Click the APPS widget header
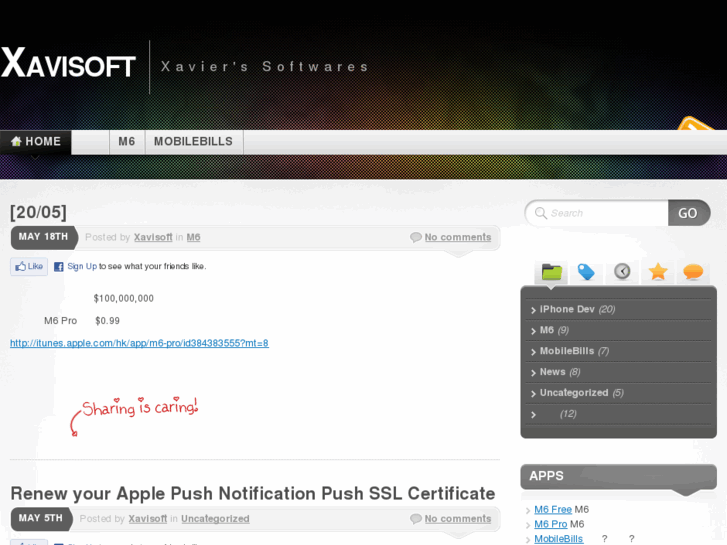Viewport: 727px width, 545px height. tap(619, 476)
